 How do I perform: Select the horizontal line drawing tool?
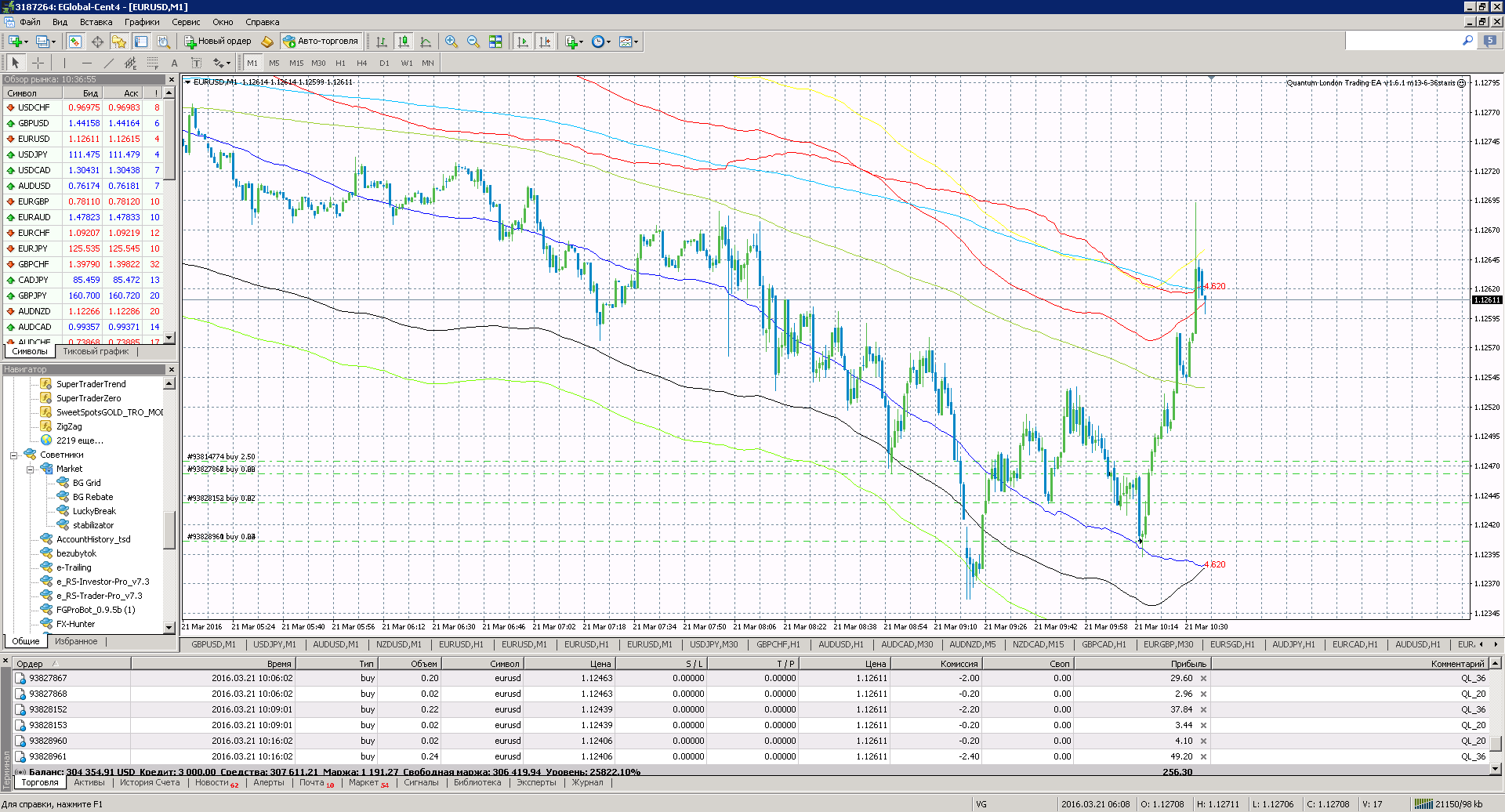tap(87, 63)
